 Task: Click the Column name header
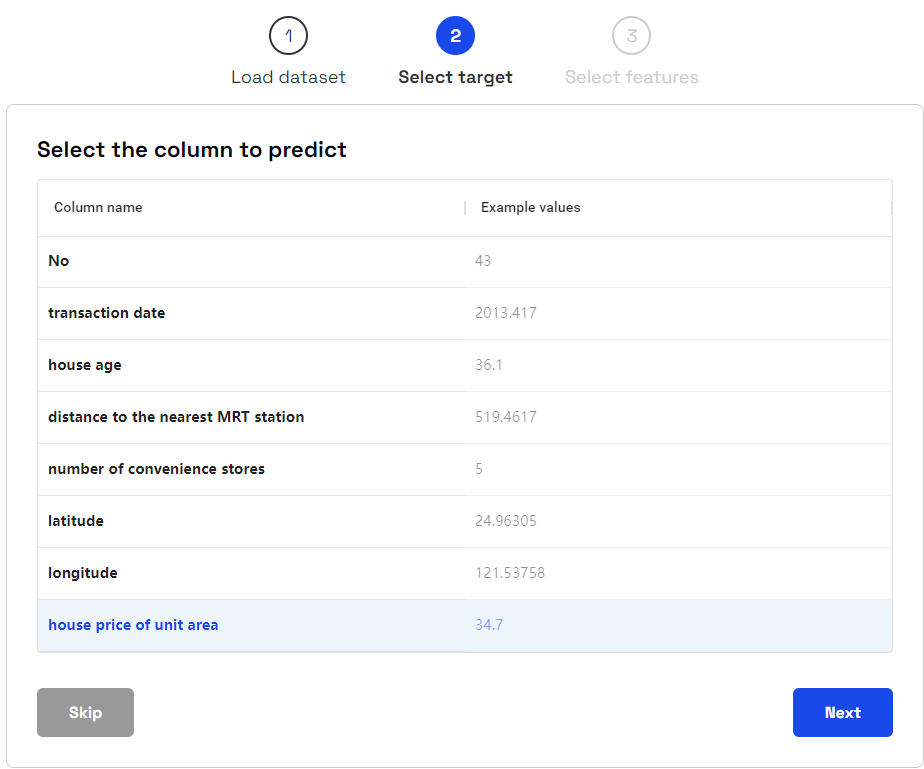[98, 207]
